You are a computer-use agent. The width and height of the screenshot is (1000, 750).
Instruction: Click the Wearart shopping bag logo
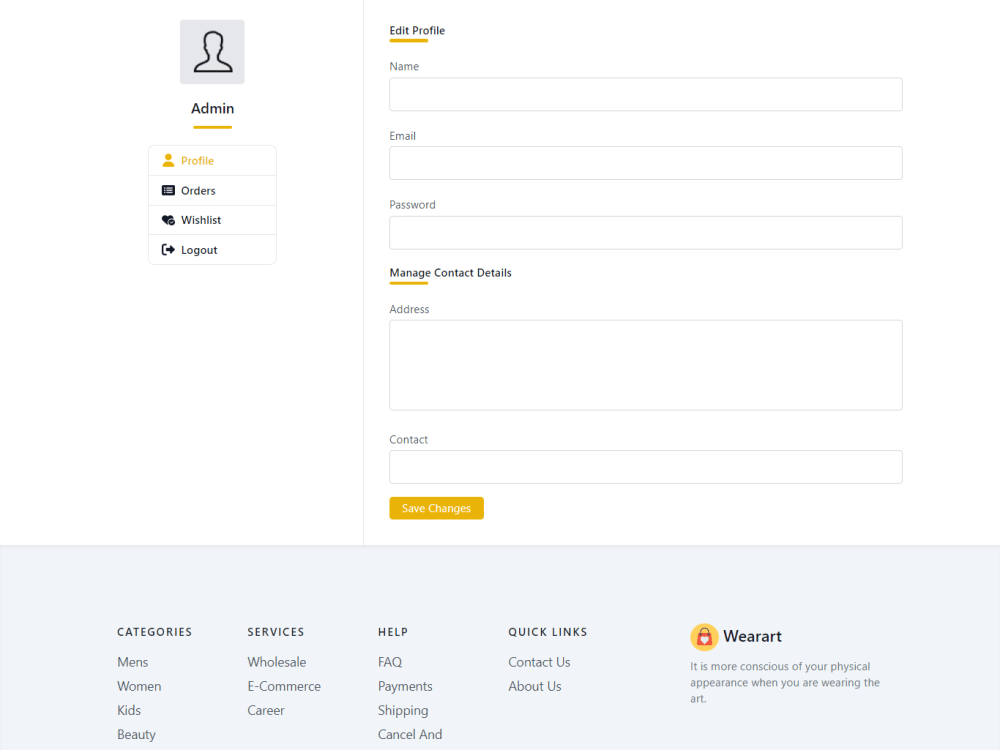(704, 636)
